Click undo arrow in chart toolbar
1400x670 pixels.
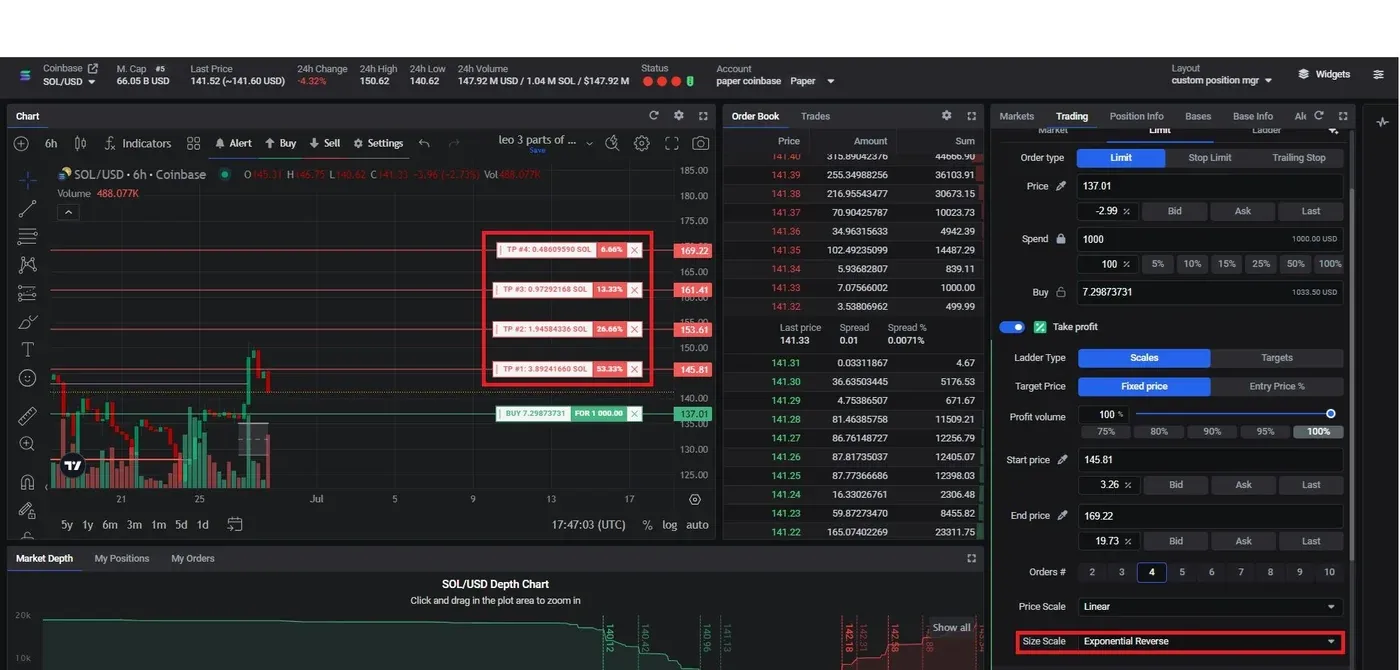tap(424, 143)
